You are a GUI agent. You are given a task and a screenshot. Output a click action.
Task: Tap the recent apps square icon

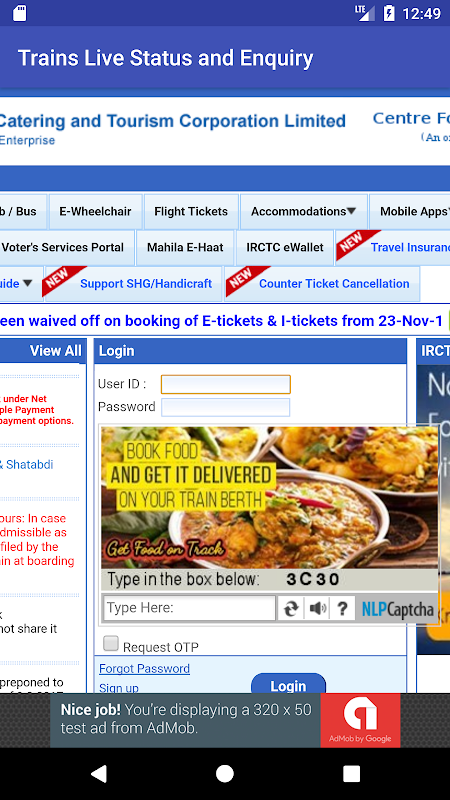click(351, 773)
